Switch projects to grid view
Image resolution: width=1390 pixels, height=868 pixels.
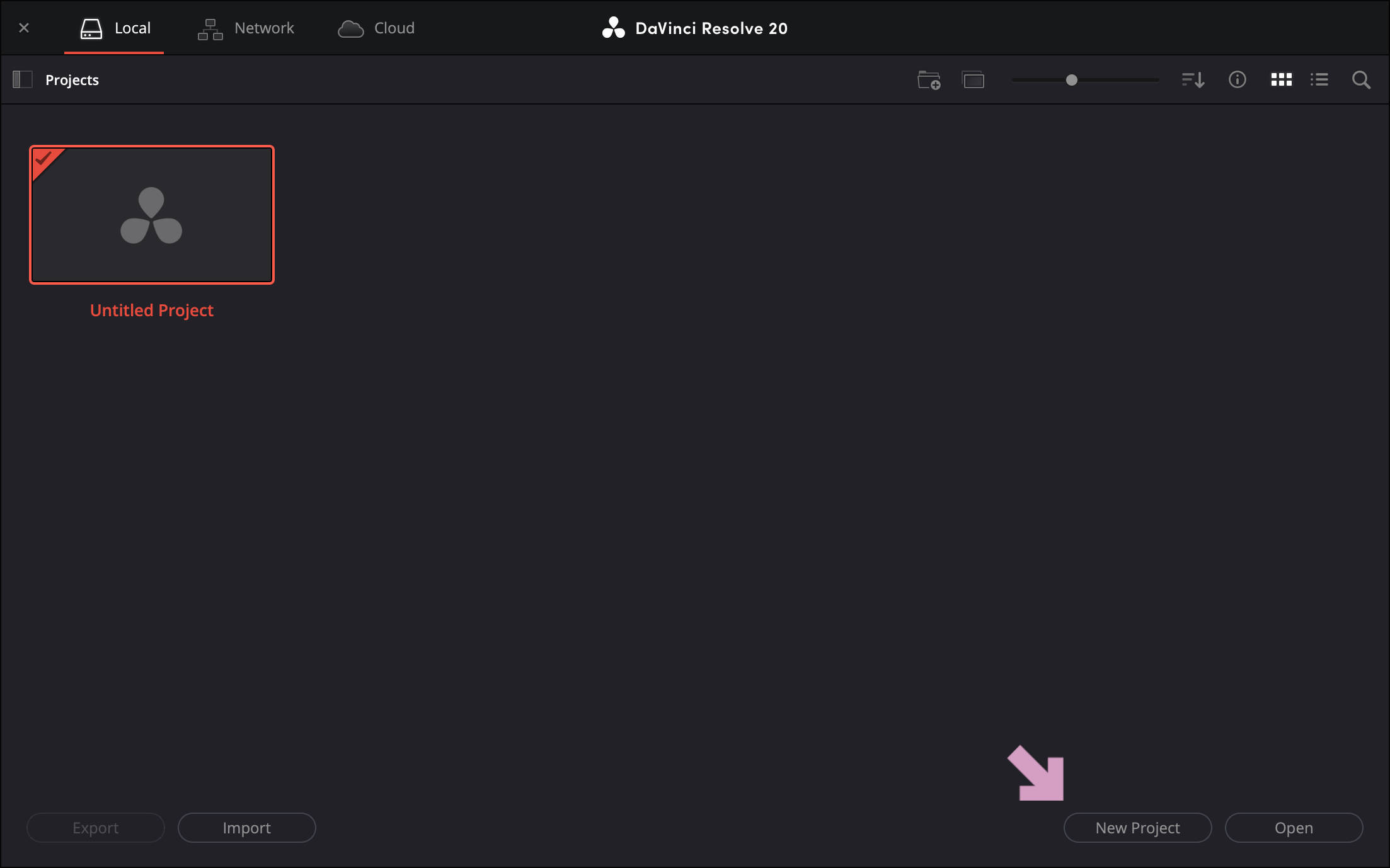pos(1281,80)
